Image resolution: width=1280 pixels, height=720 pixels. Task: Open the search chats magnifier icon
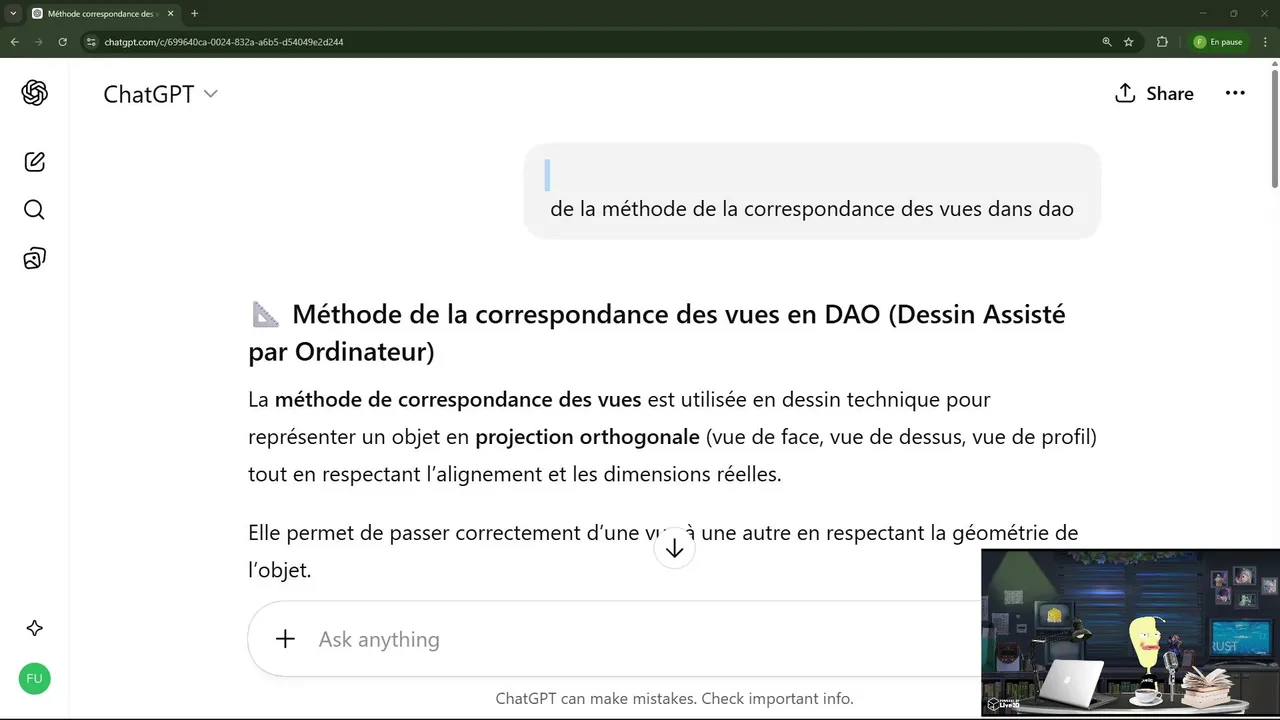pyautogui.click(x=34, y=210)
